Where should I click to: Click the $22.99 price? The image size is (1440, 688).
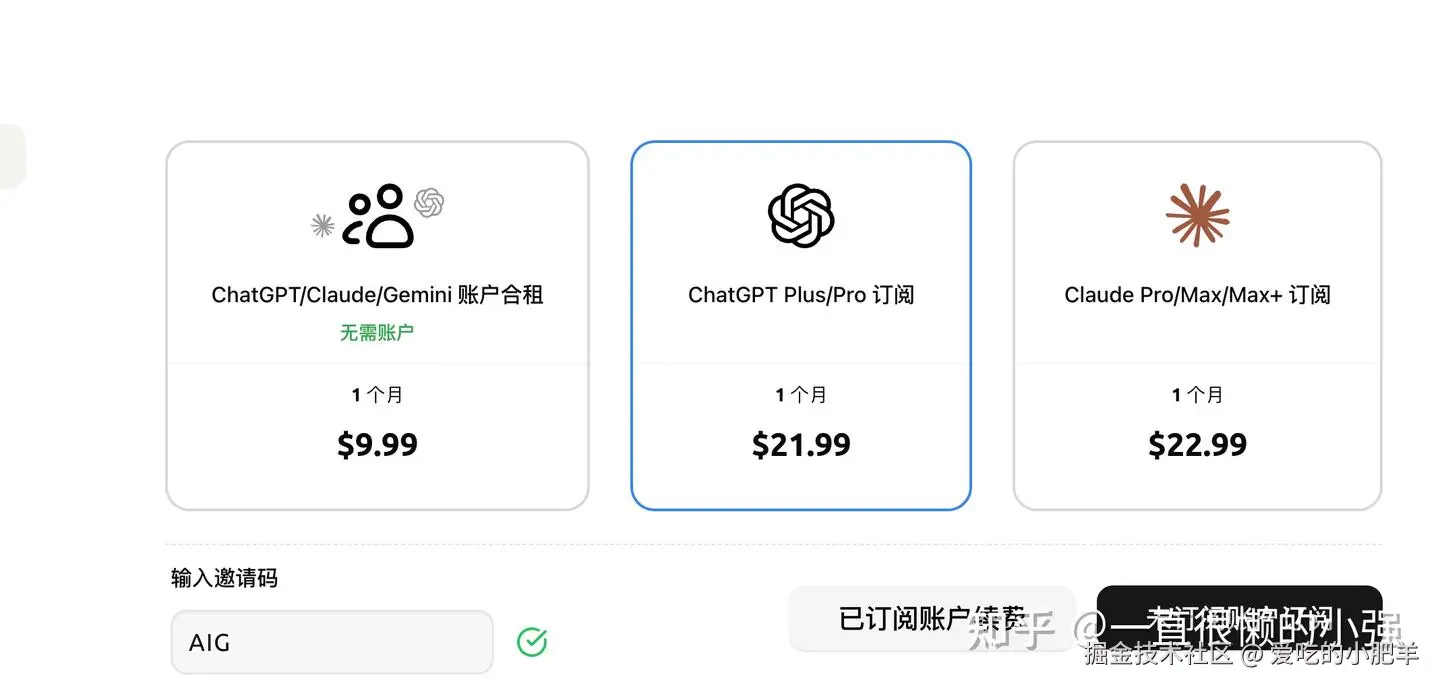point(1197,444)
